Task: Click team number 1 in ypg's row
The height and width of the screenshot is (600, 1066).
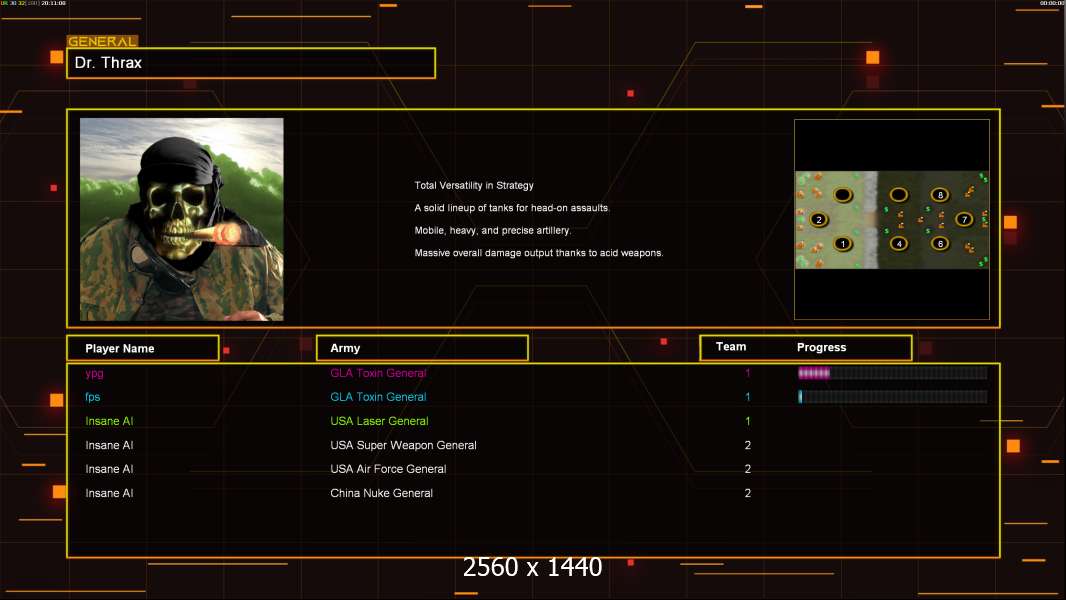Action: (748, 373)
